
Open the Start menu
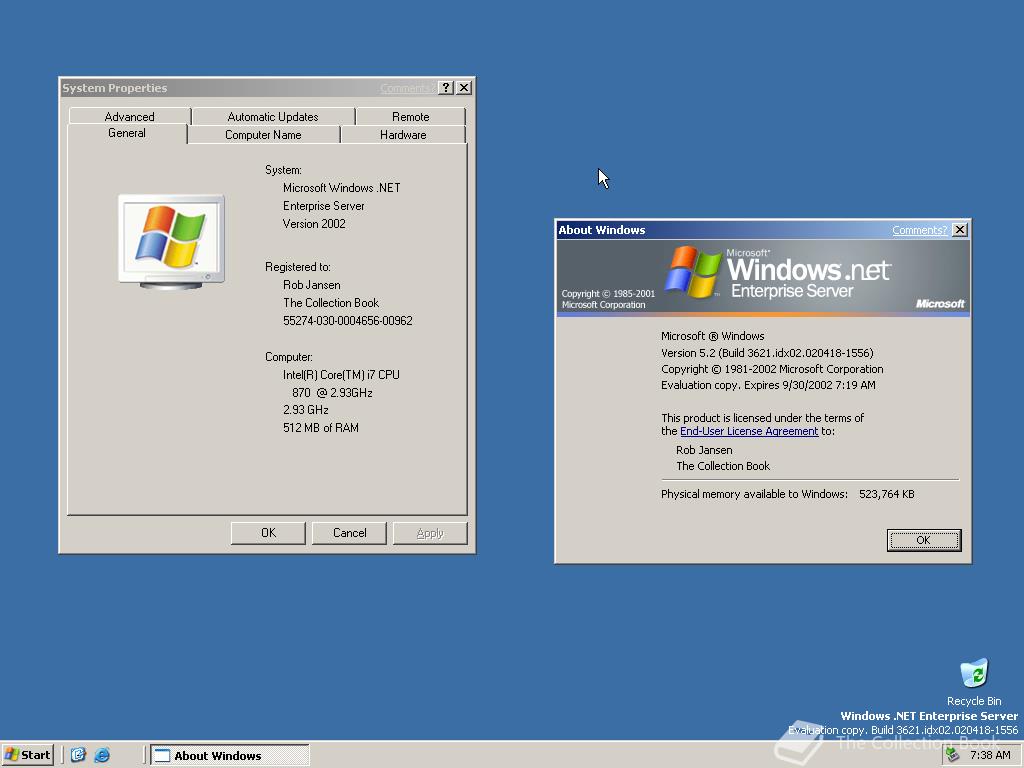tap(27, 755)
